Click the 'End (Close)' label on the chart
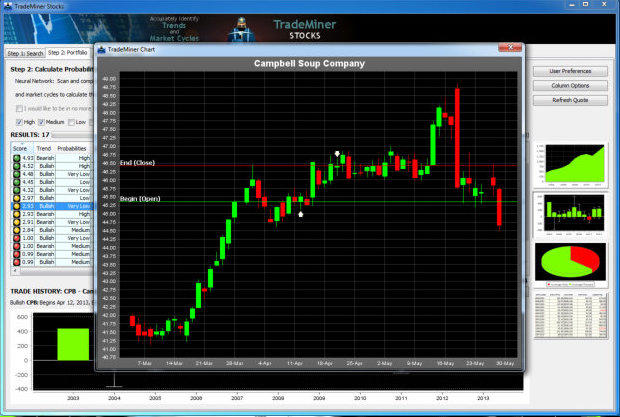This screenshot has height=417, width=620. 137,162
